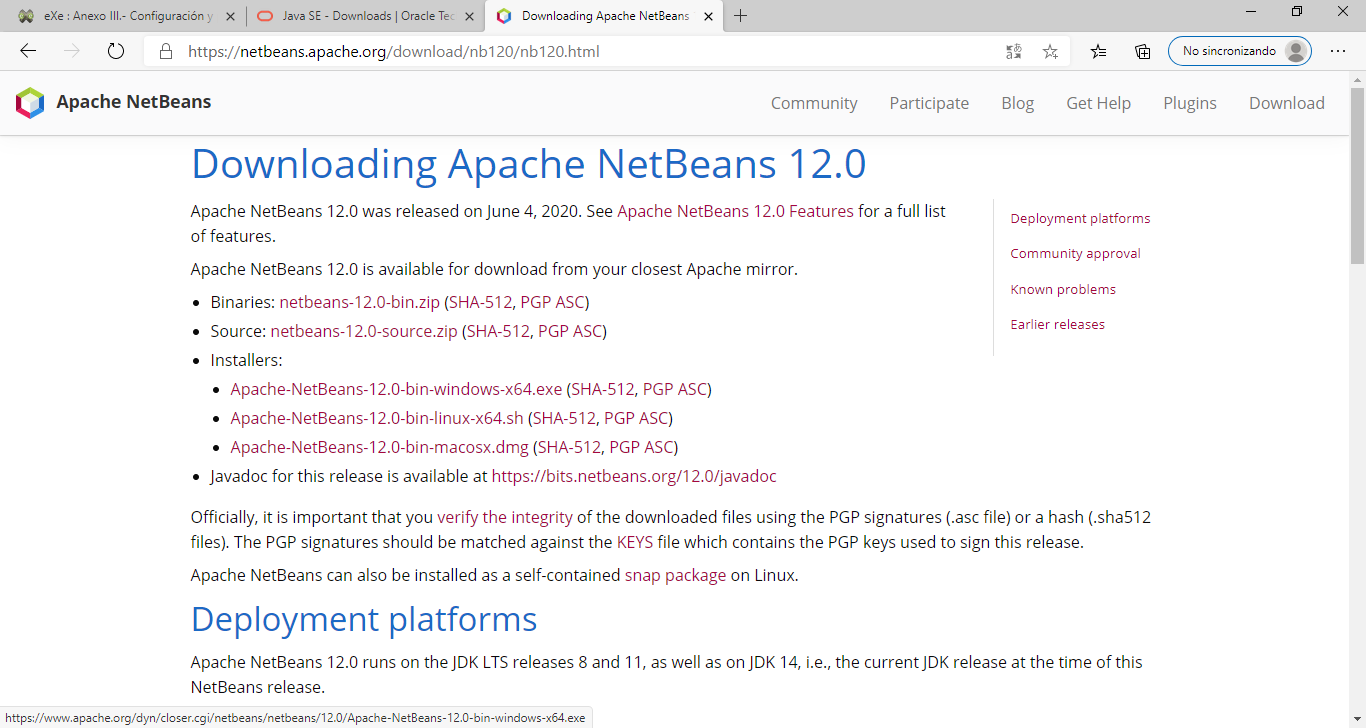Open the browser Settings and more menu
1366x728 pixels.
(1338, 51)
